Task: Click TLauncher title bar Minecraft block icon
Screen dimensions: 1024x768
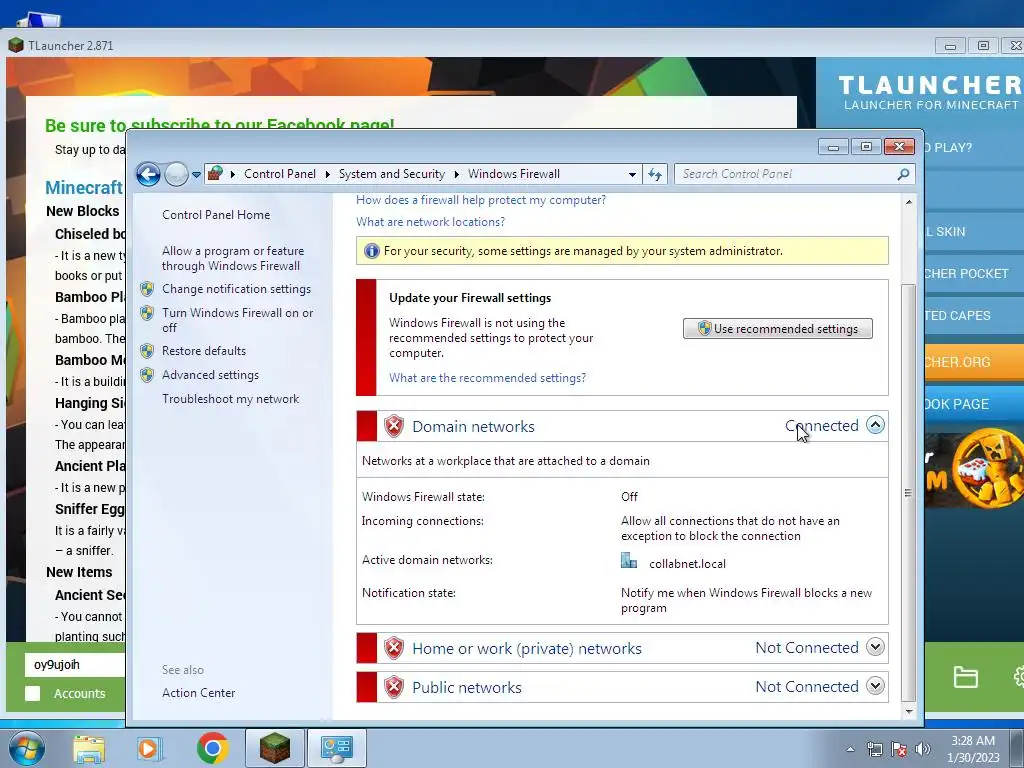Action: pyautogui.click(x=16, y=45)
